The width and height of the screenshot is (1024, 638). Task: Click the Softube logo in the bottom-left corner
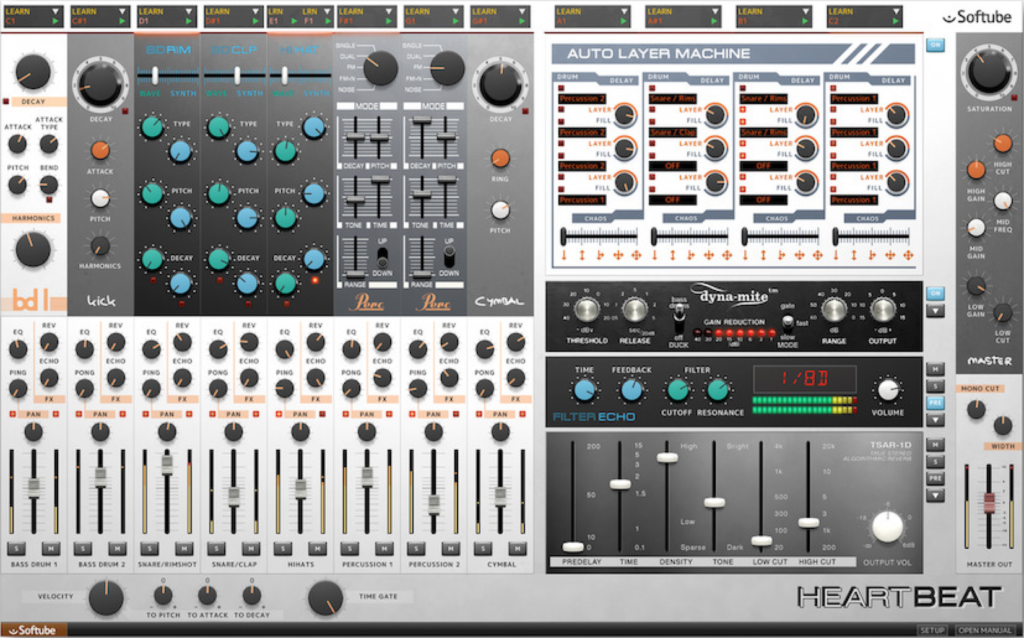coord(33,630)
